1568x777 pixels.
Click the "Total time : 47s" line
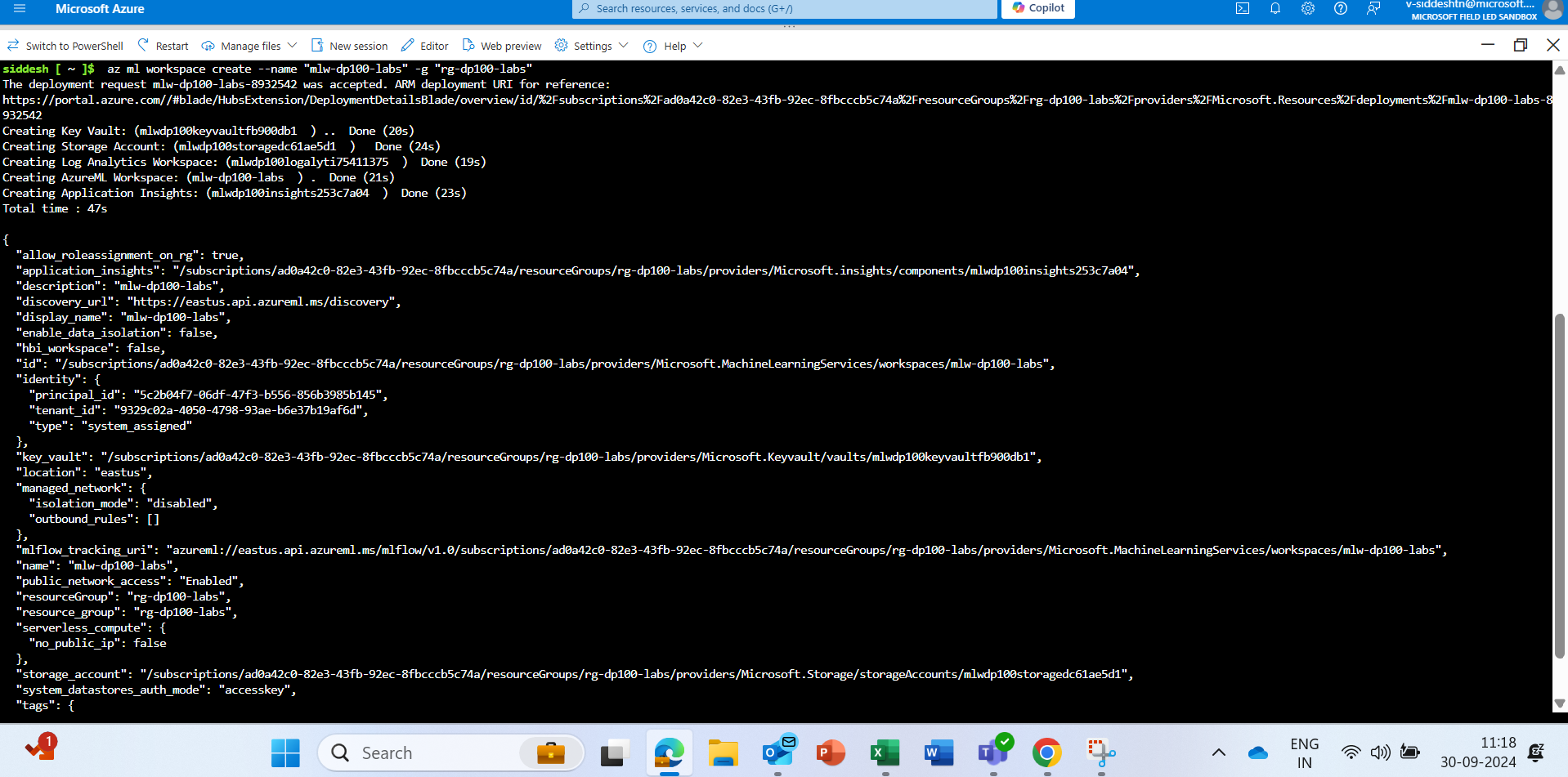(x=55, y=208)
